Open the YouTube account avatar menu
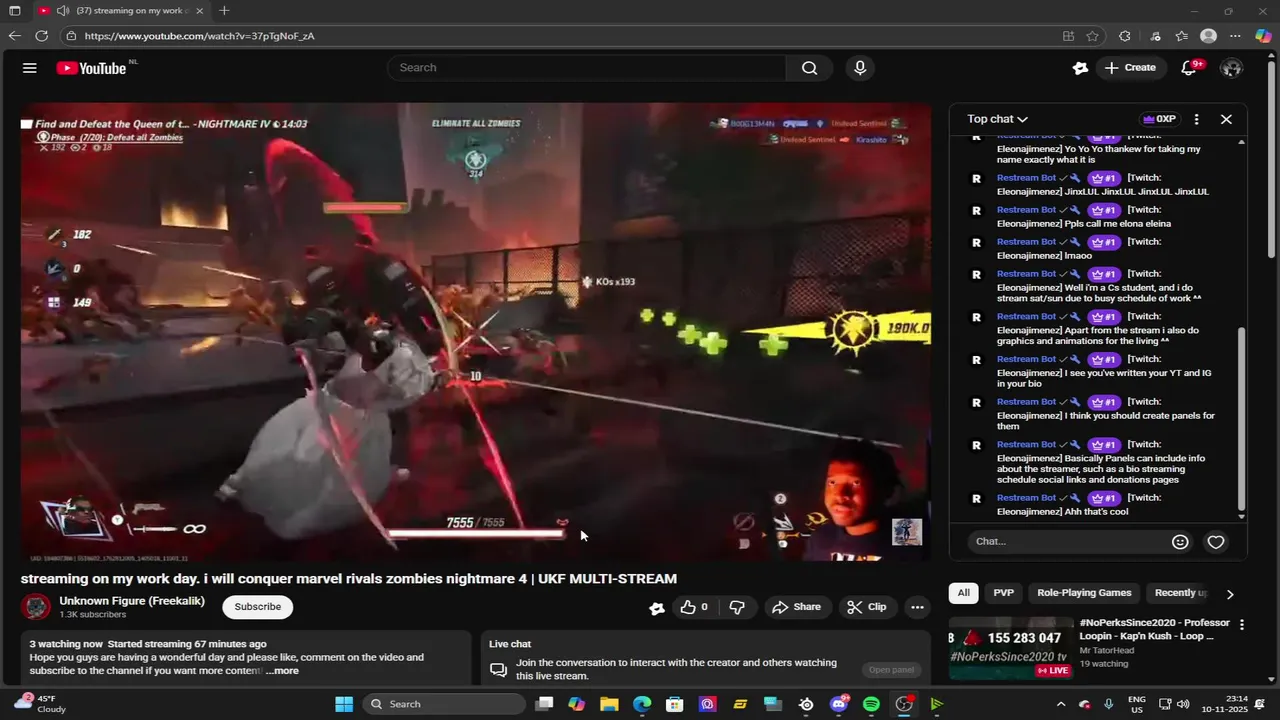Image resolution: width=1280 pixels, height=720 pixels. click(1232, 68)
